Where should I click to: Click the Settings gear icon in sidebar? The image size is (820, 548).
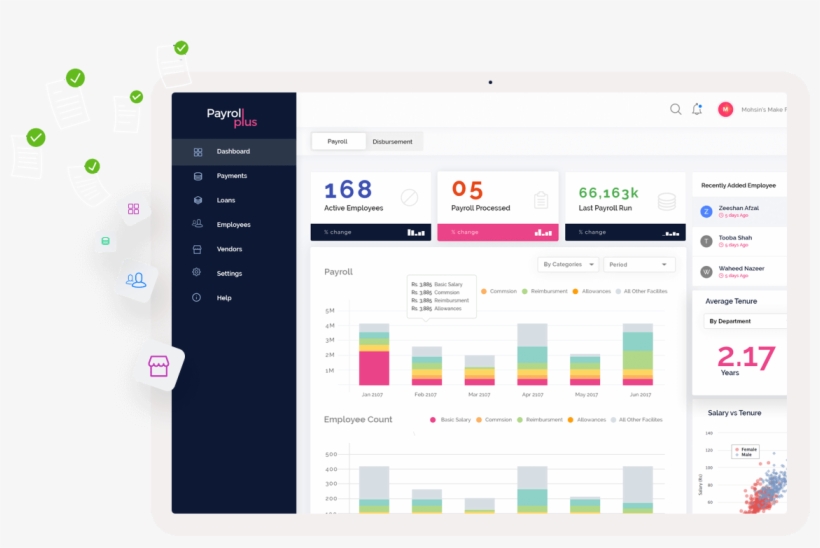point(198,273)
